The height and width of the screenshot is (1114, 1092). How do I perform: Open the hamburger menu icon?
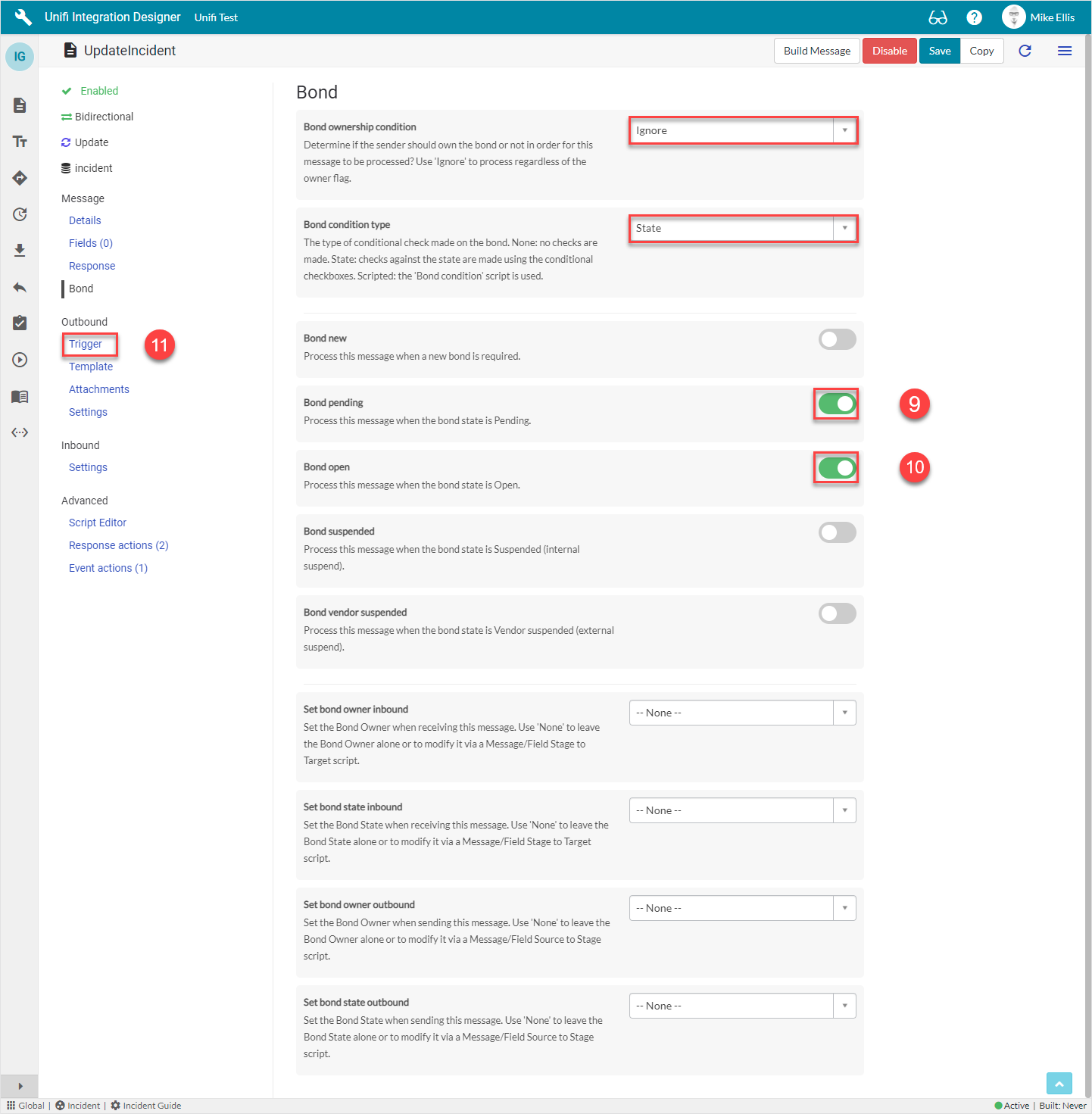pyautogui.click(x=1064, y=51)
